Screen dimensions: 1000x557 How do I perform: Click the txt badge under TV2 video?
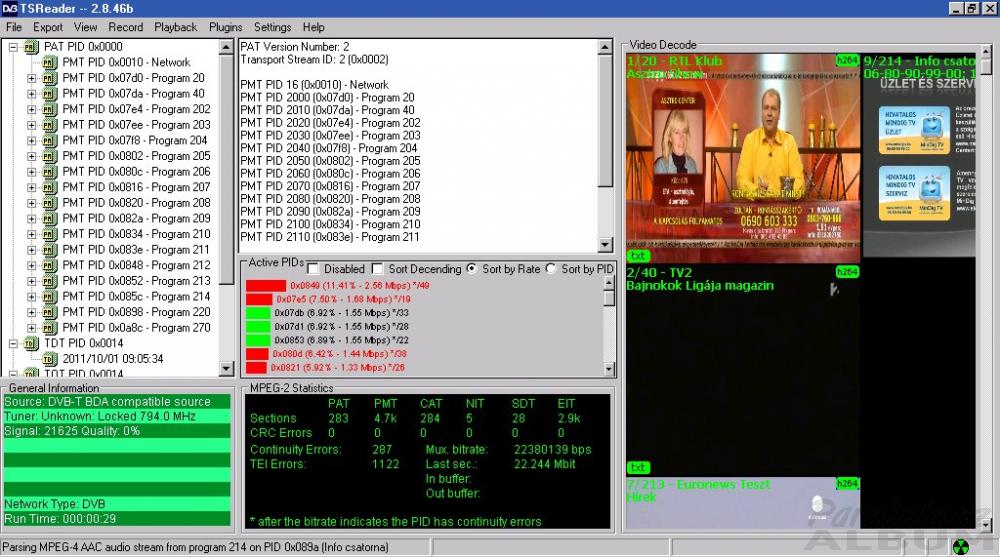pyautogui.click(x=638, y=468)
